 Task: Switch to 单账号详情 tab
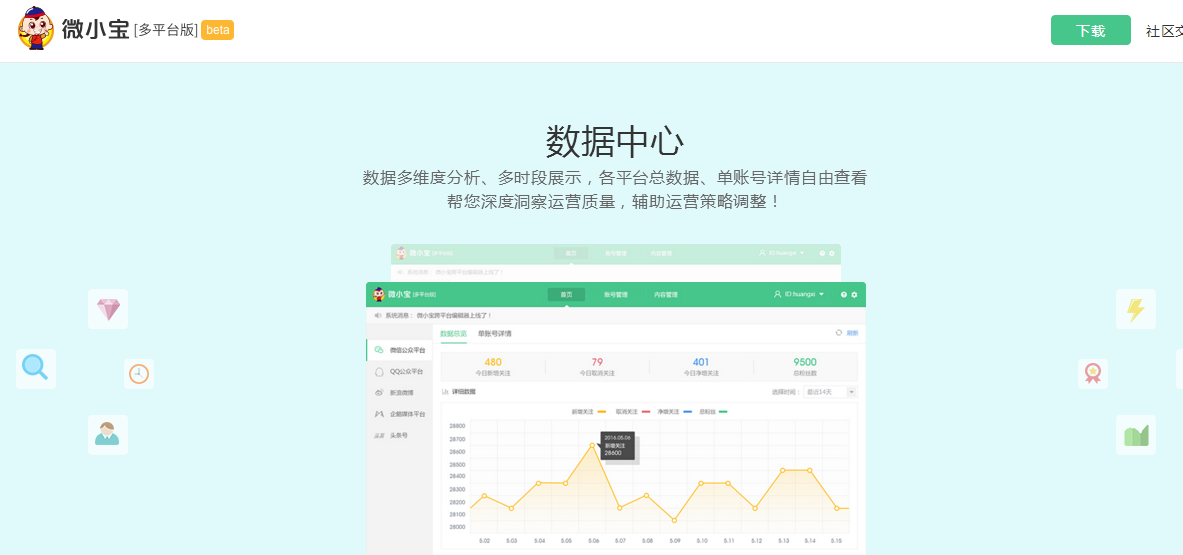point(494,333)
